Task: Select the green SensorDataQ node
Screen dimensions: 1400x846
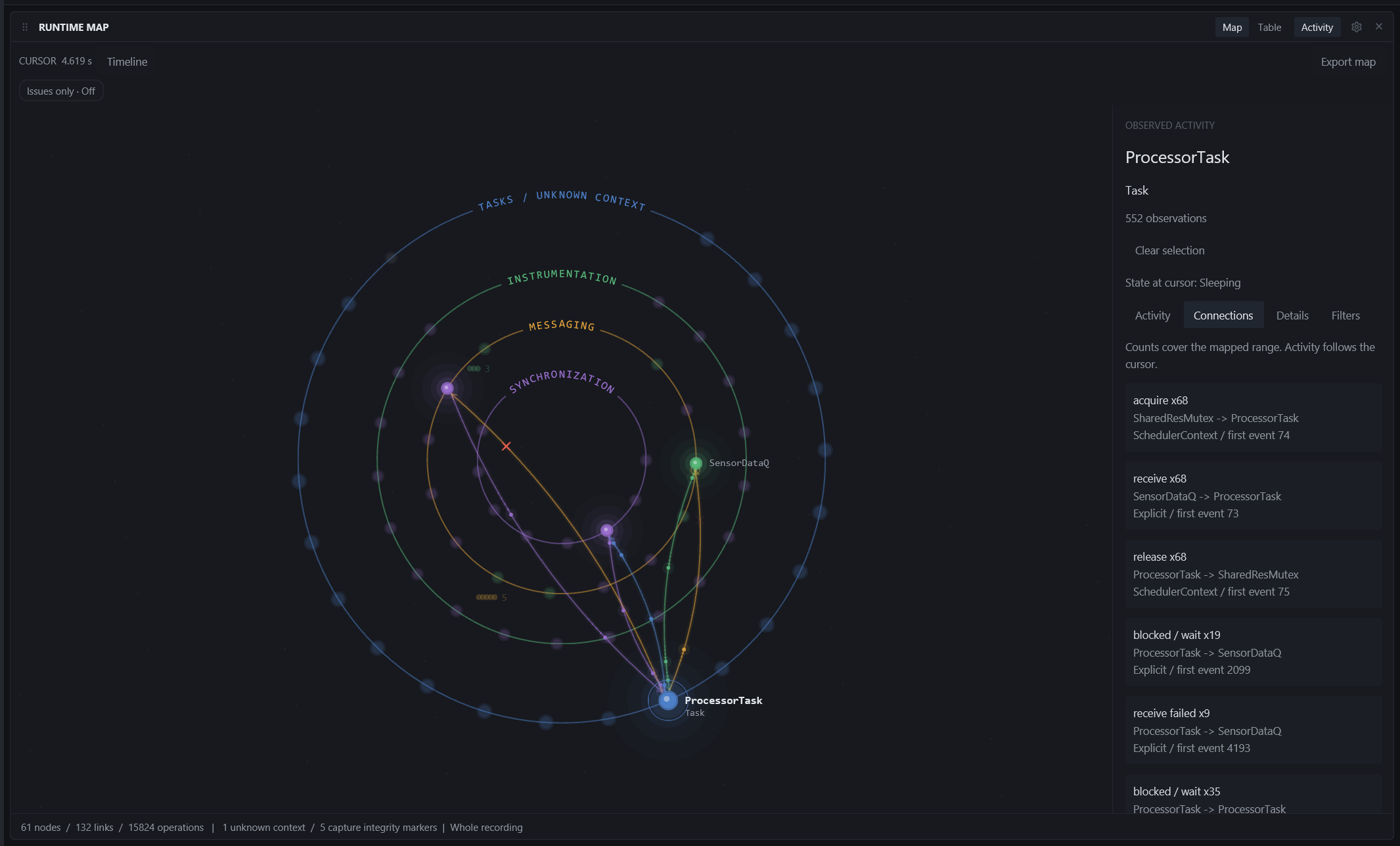Action: (x=696, y=463)
